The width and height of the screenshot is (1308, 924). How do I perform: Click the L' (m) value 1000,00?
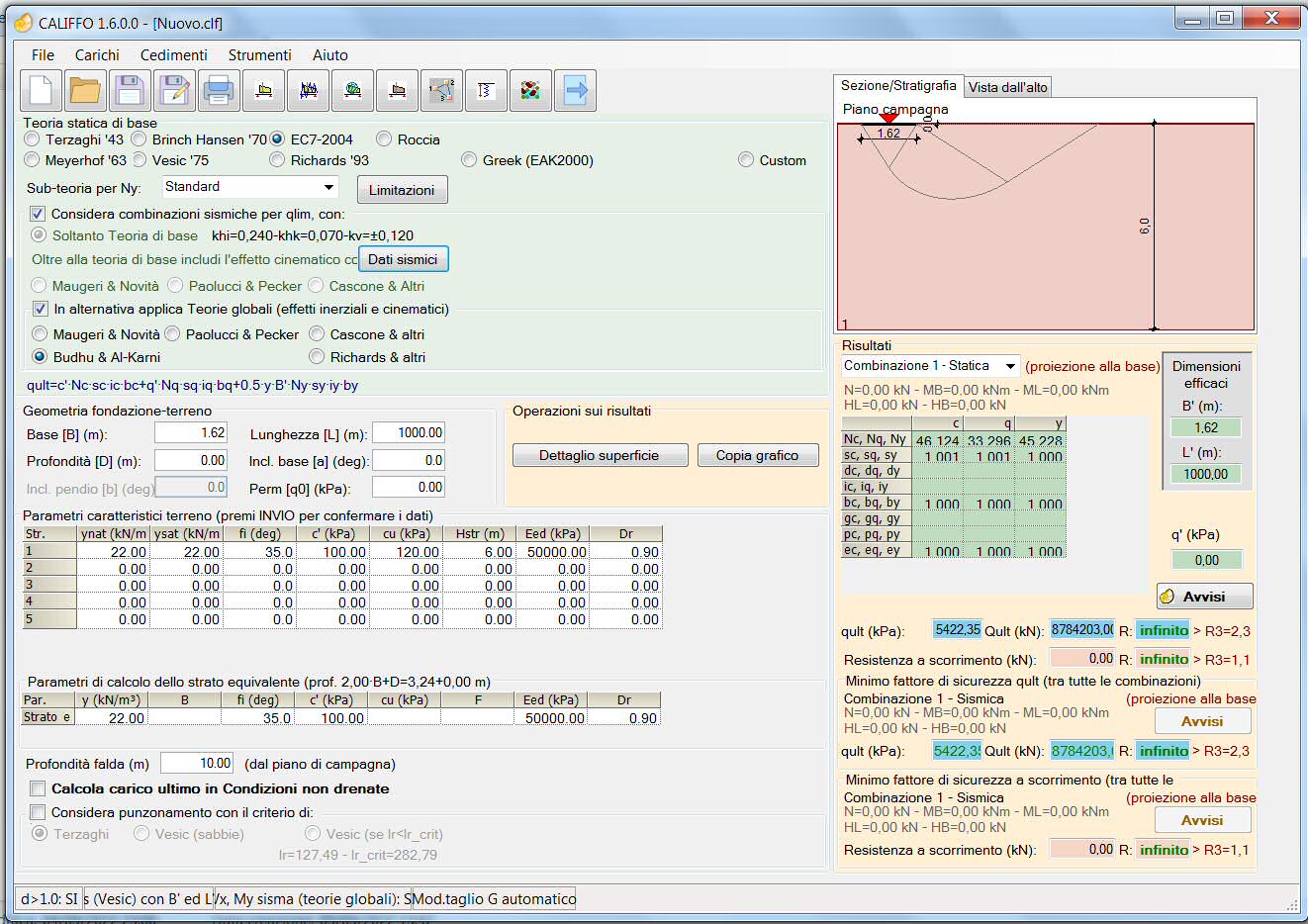pyautogui.click(x=1206, y=474)
